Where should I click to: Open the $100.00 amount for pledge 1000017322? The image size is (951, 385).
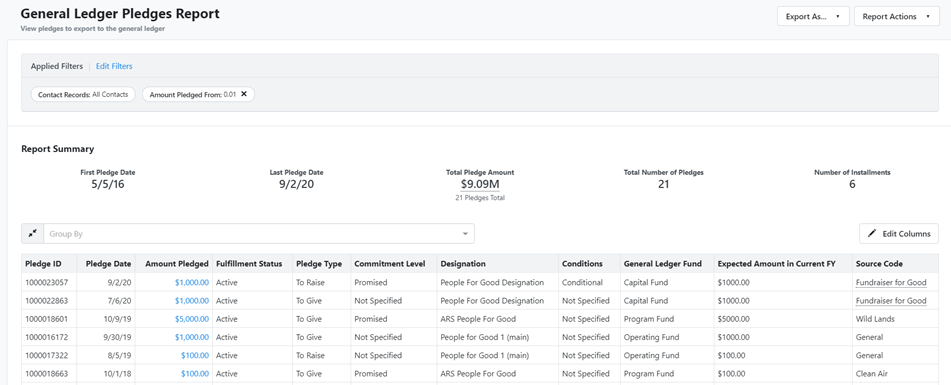tap(195, 355)
